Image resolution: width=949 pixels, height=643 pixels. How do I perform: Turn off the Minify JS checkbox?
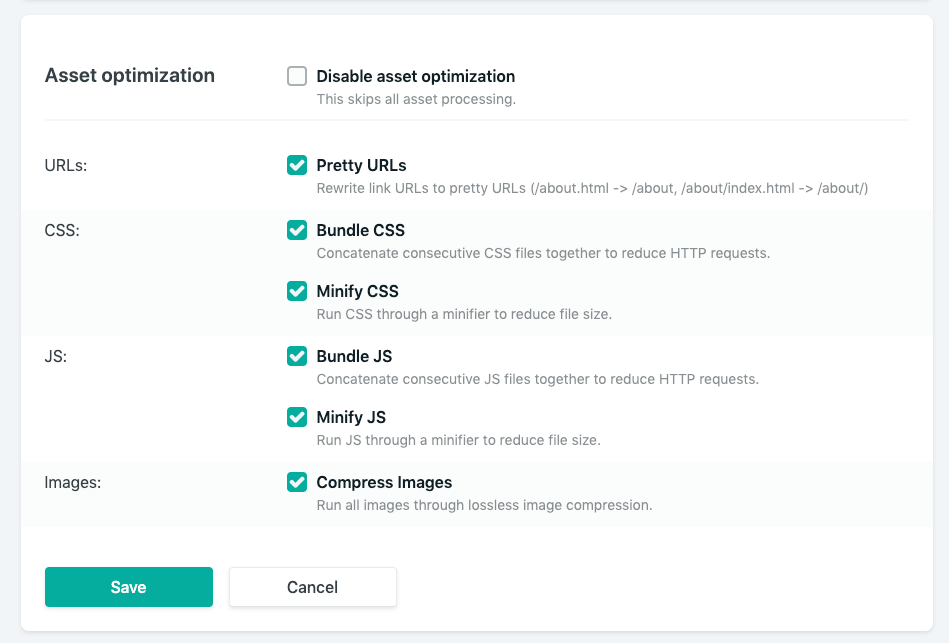coord(297,417)
